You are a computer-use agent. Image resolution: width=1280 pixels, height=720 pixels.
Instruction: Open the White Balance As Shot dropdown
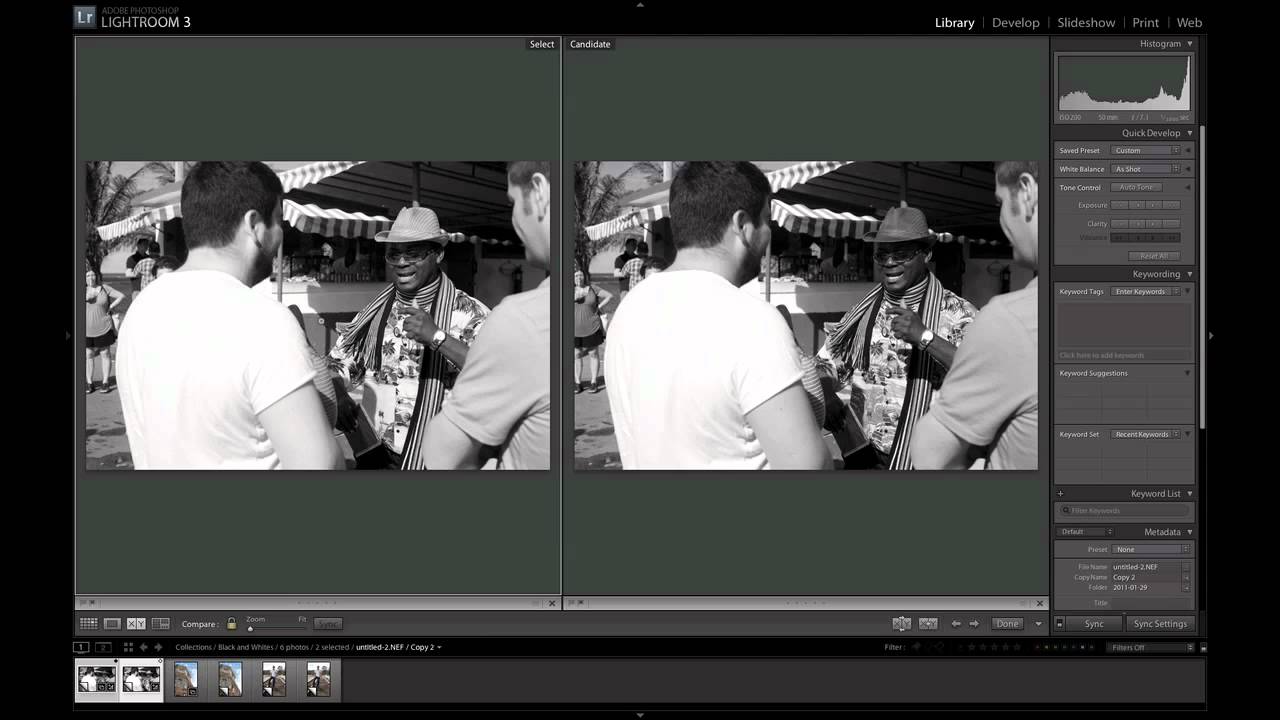click(1146, 169)
